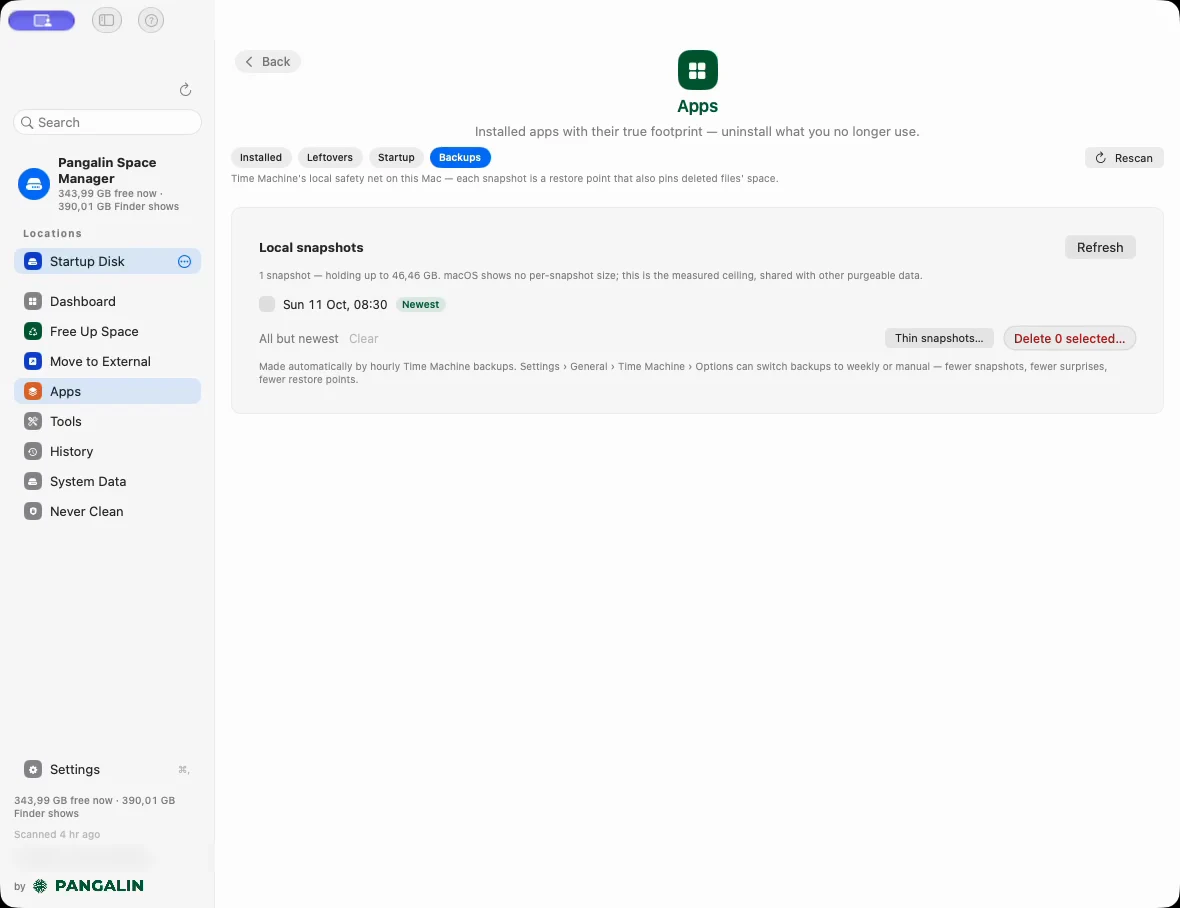Refresh the local snapshots list
The image size is (1180, 908).
tap(1099, 247)
